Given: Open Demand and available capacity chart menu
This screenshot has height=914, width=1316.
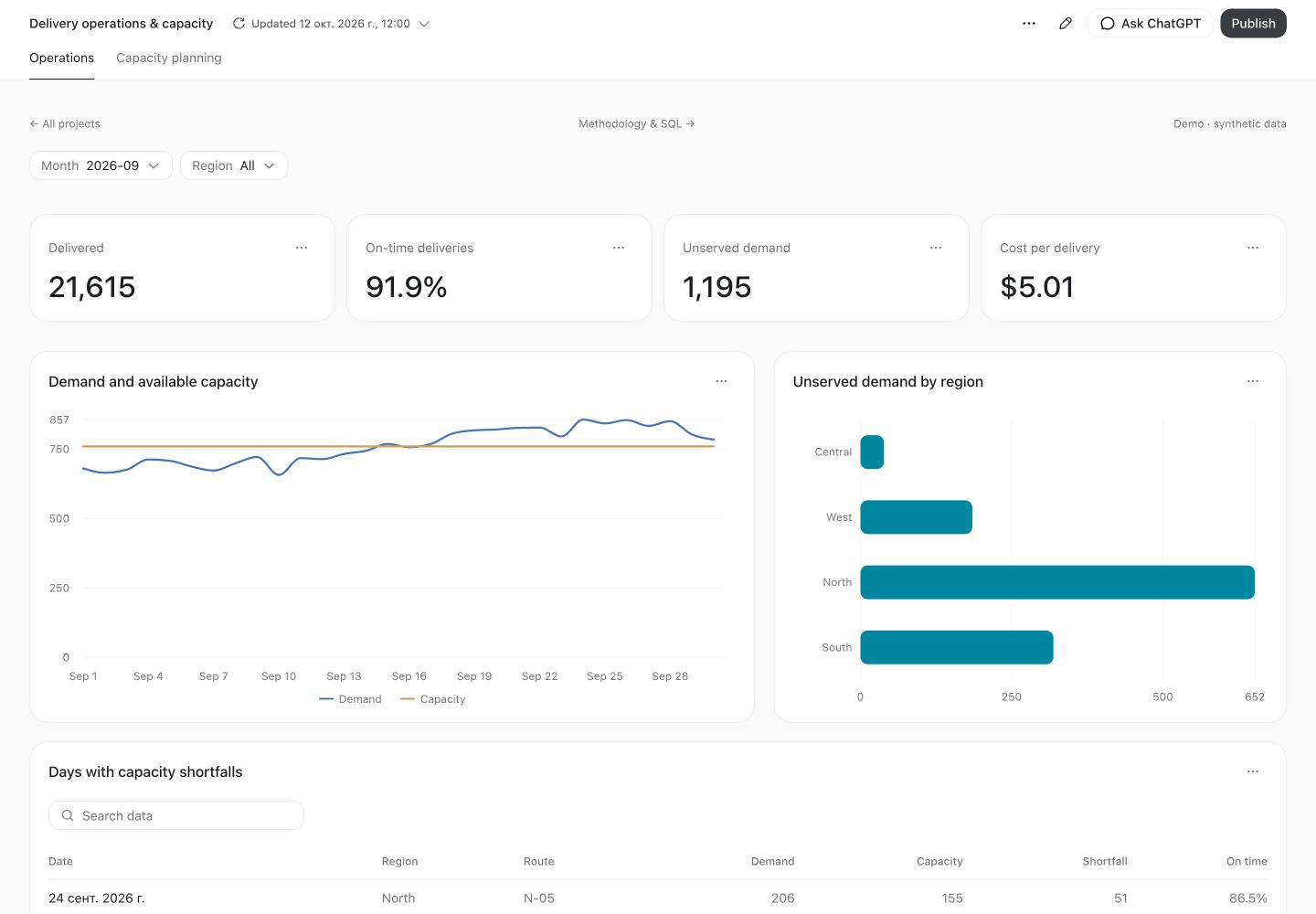Looking at the screenshot, I should click(x=721, y=381).
